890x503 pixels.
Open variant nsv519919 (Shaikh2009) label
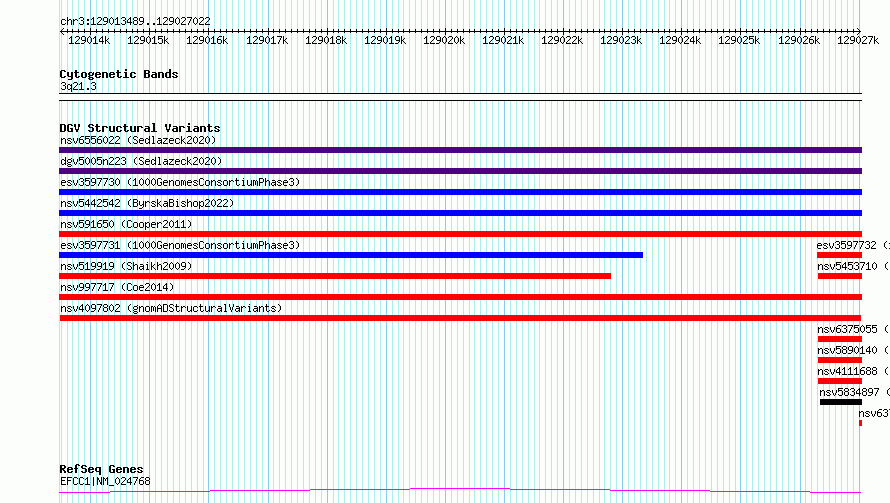(x=126, y=266)
